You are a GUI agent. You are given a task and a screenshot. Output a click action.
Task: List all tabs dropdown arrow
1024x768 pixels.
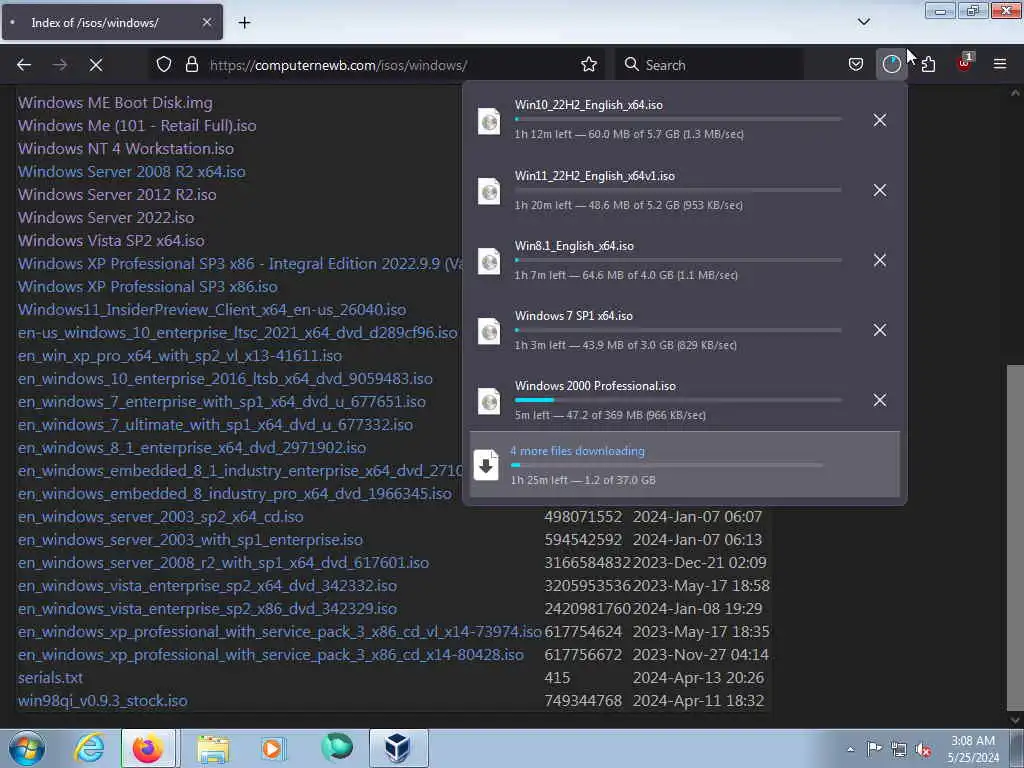click(x=863, y=22)
